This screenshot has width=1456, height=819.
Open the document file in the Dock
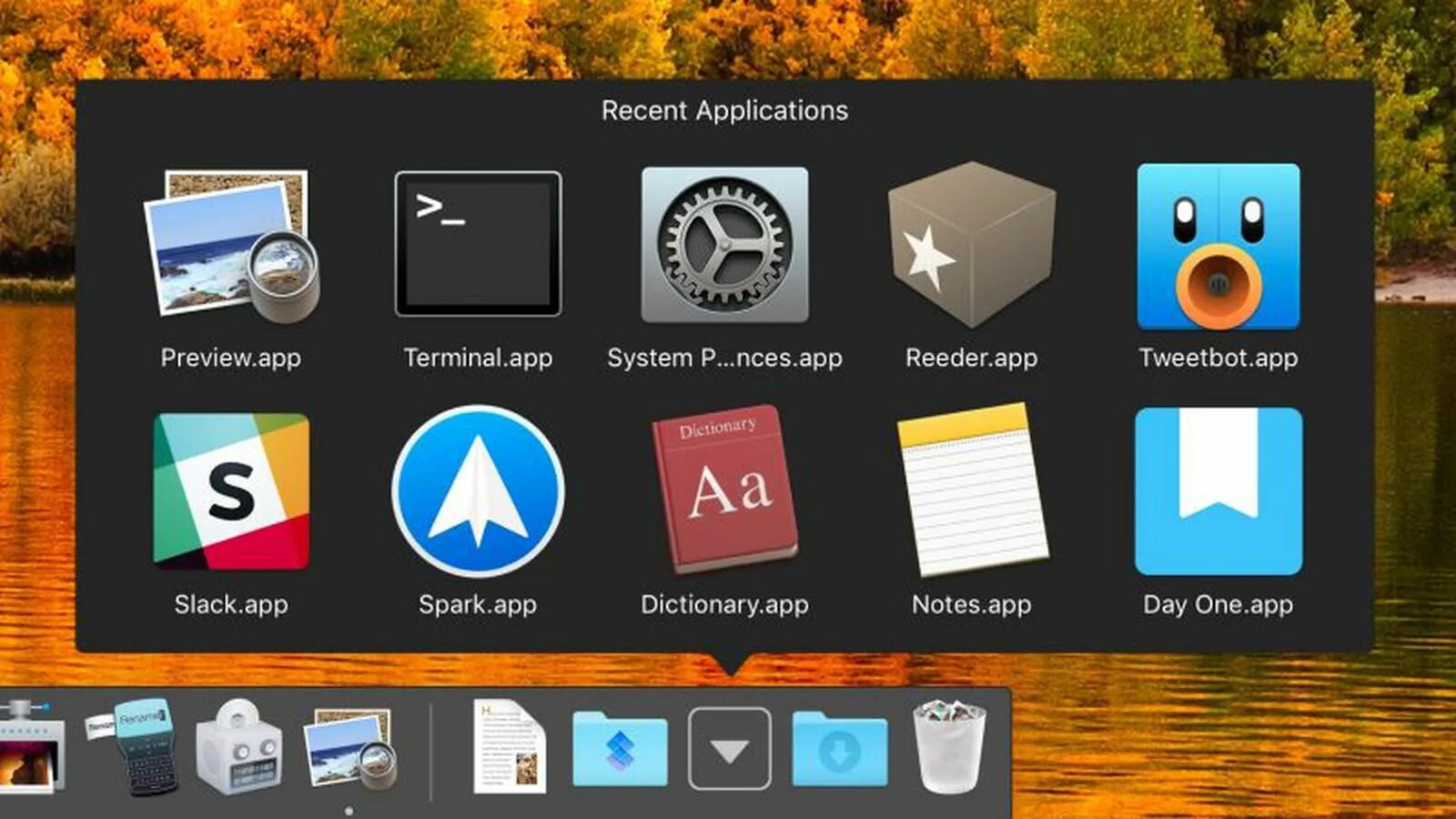click(x=510, y=746)
